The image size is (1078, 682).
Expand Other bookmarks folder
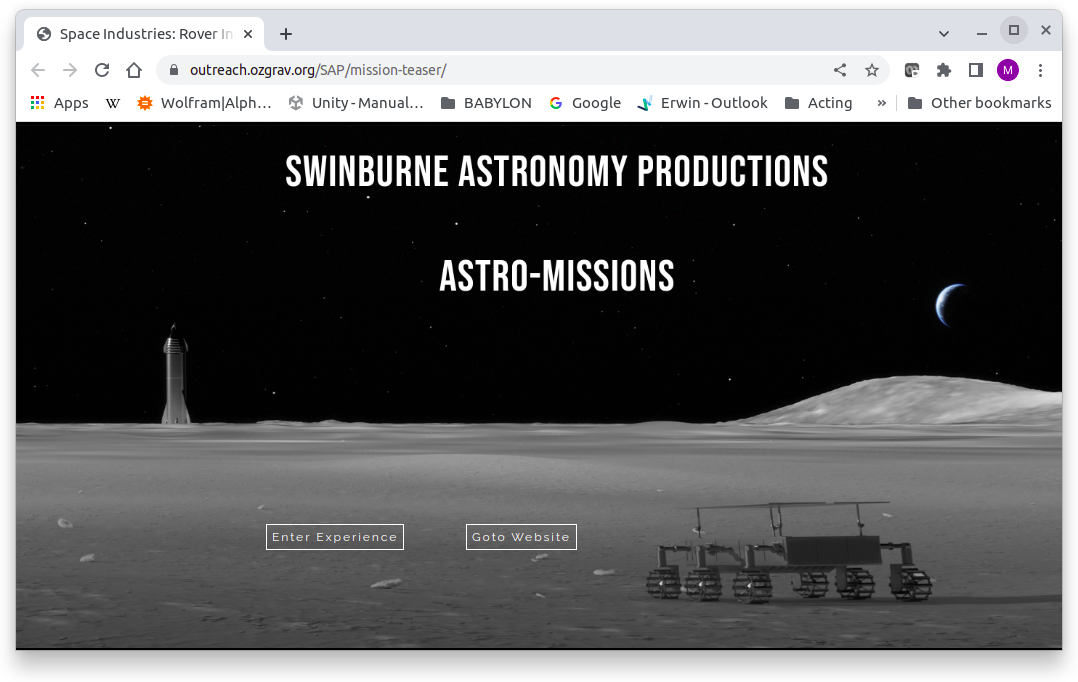[979, 103]
